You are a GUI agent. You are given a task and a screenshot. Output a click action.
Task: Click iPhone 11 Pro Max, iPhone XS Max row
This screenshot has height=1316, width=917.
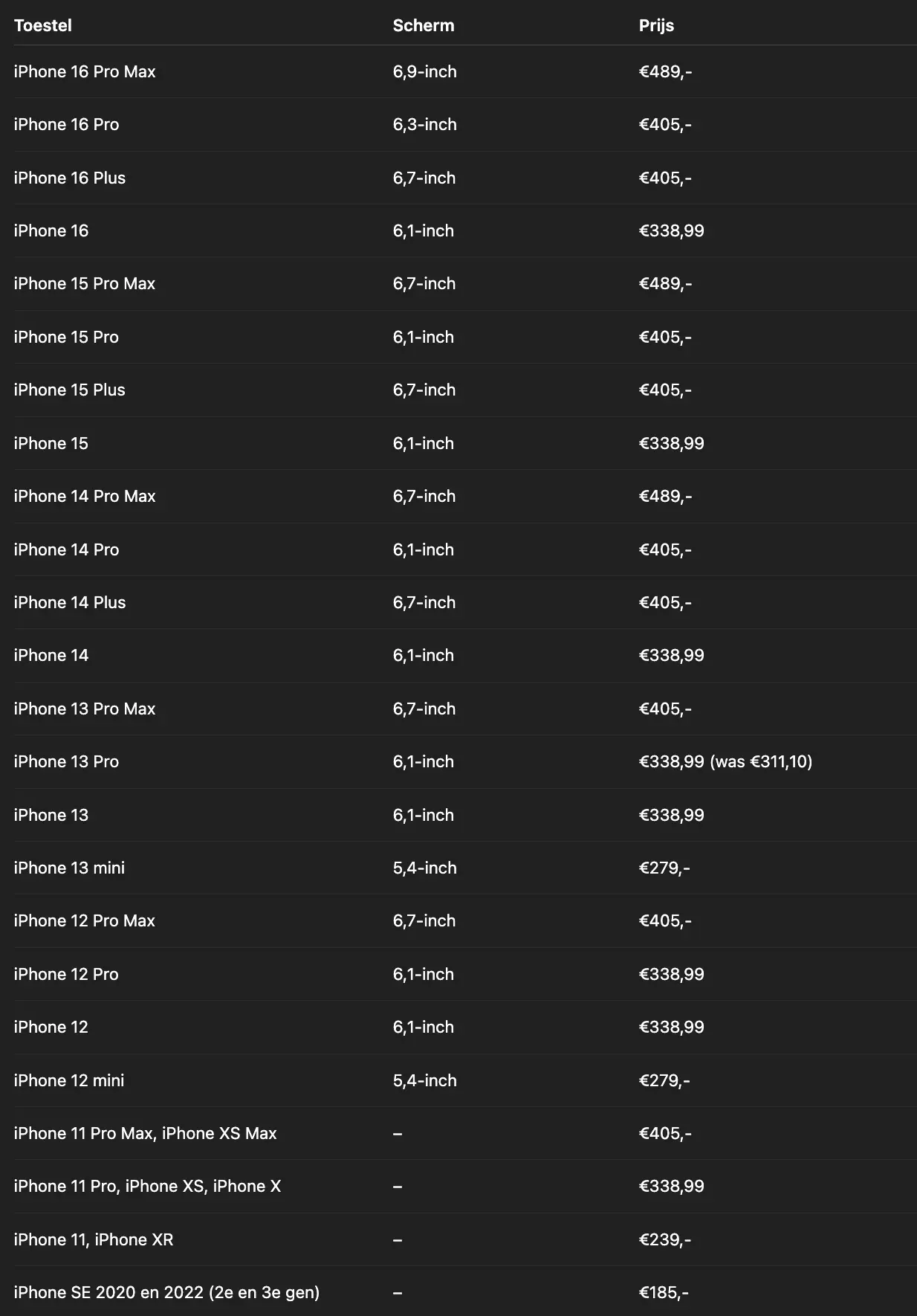click(x=465, y=1133)
